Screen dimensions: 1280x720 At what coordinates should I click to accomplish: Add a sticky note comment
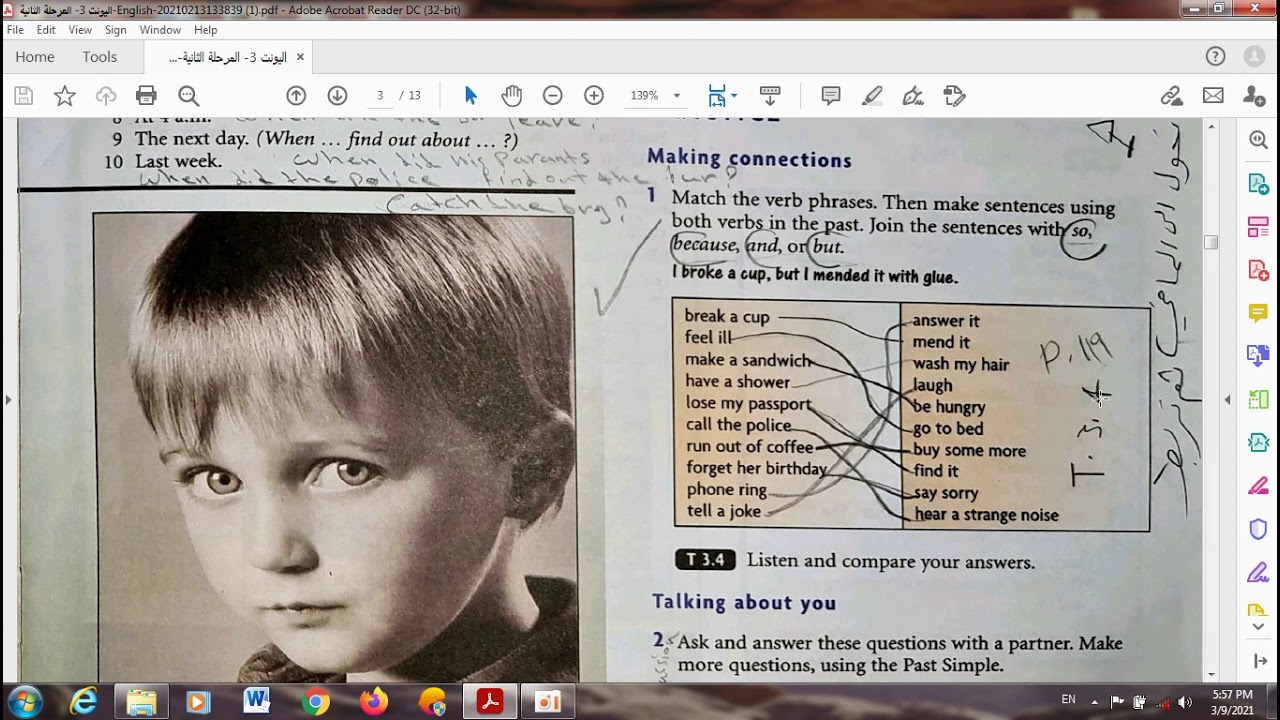pos(830,96)
